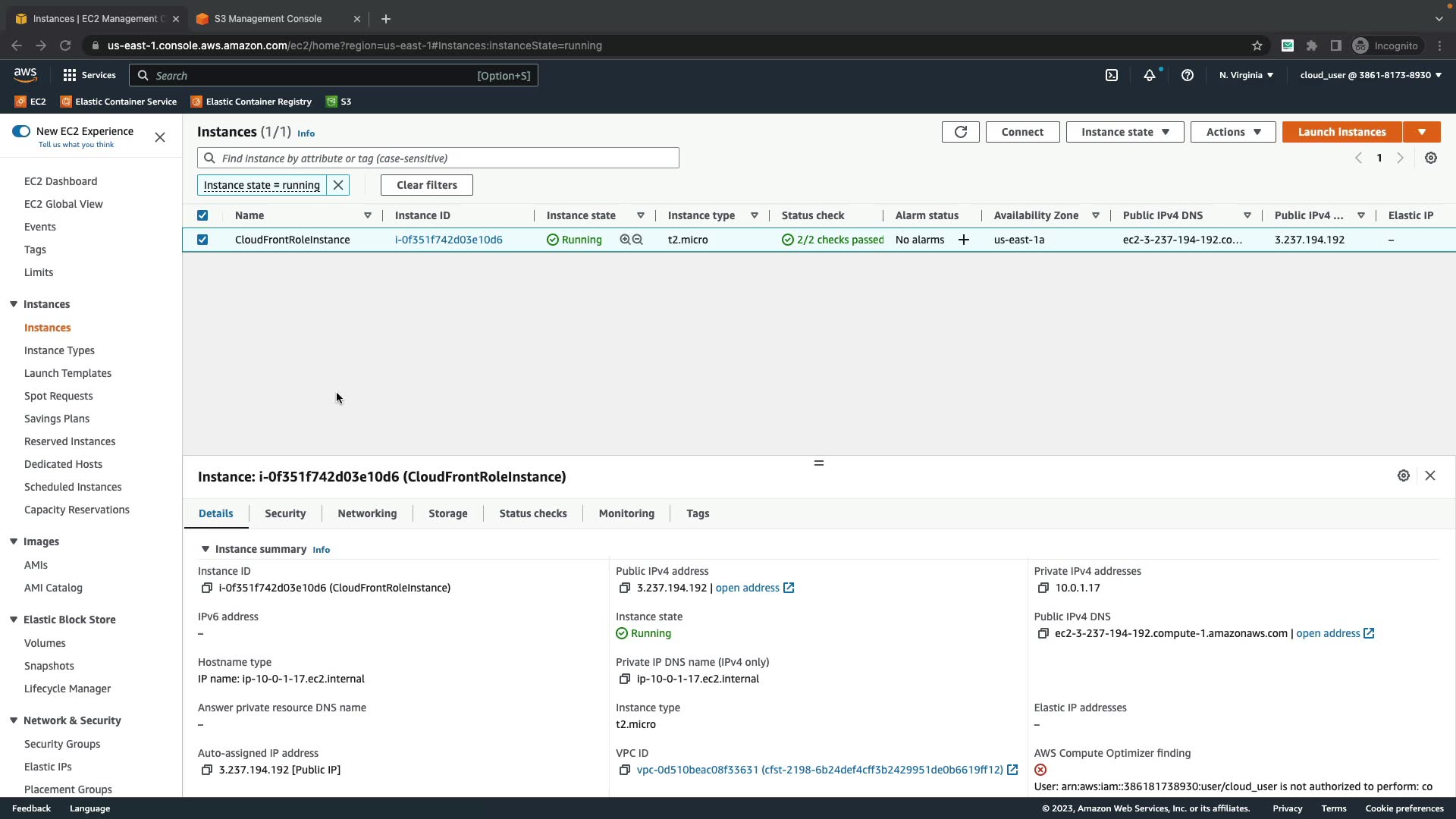Click the plus icon to add alarm
The image size is (1456, 819).
pyautogui.click(x=964, y=240)
